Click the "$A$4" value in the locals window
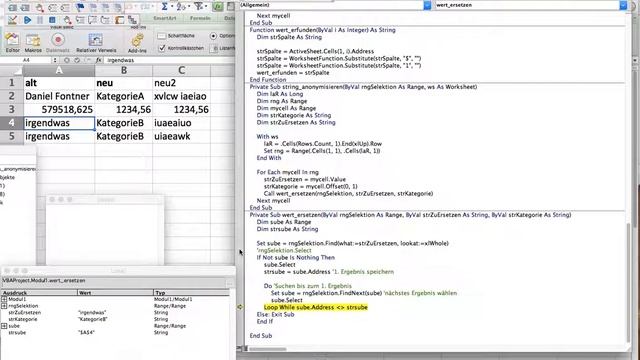Viewport: 640px width, 360px height. pos(86,333)
